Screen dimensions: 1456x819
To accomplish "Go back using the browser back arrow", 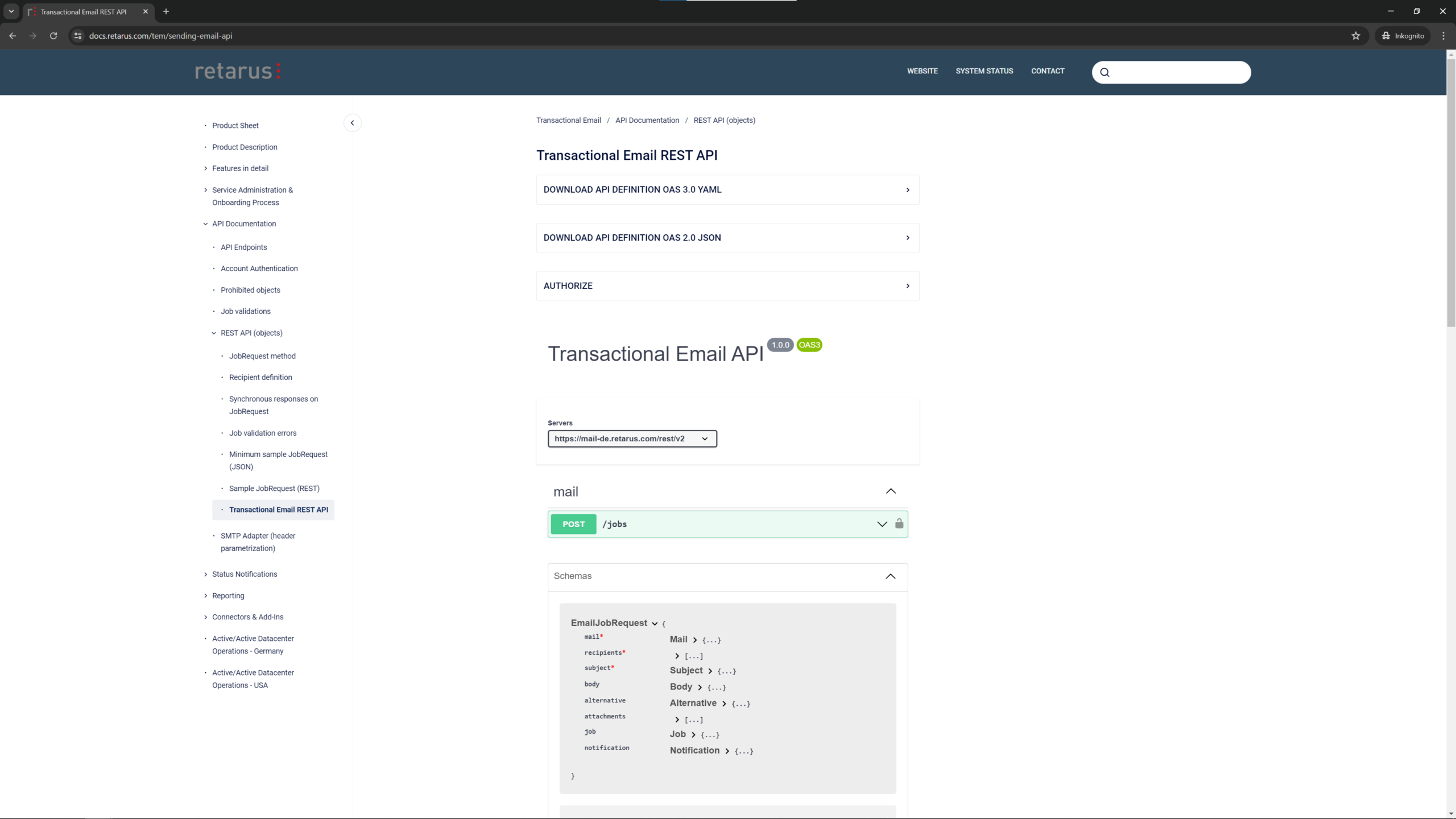I will 13,36.
